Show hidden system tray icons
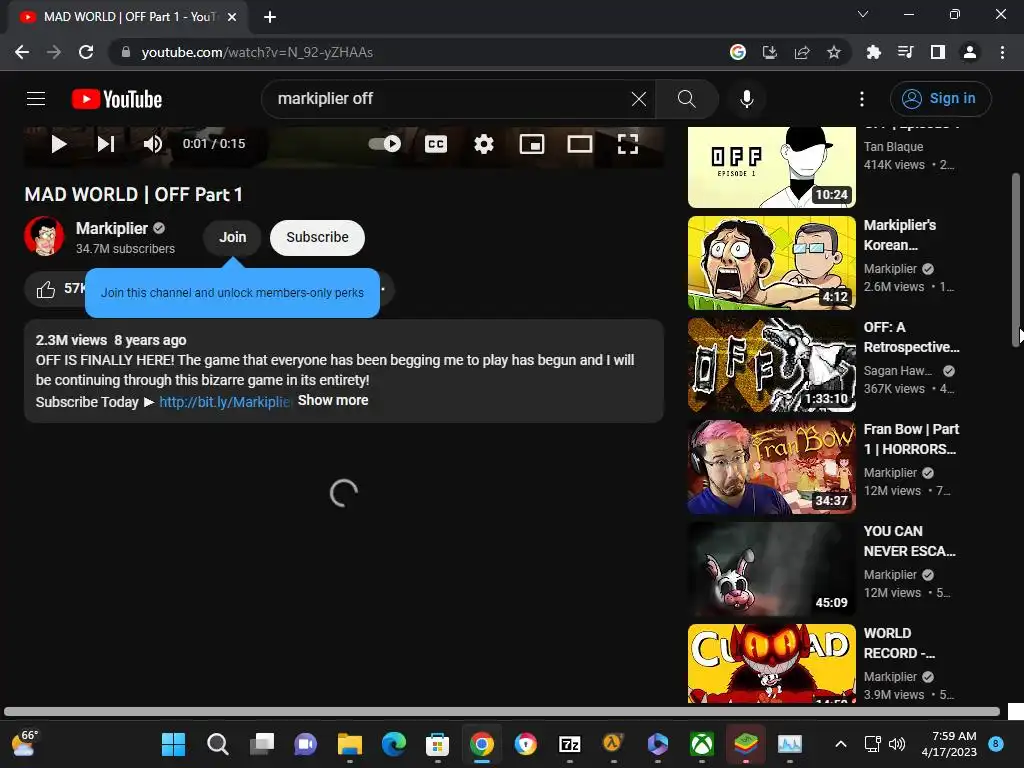1024x768 pixels. [x=841, y=744]
